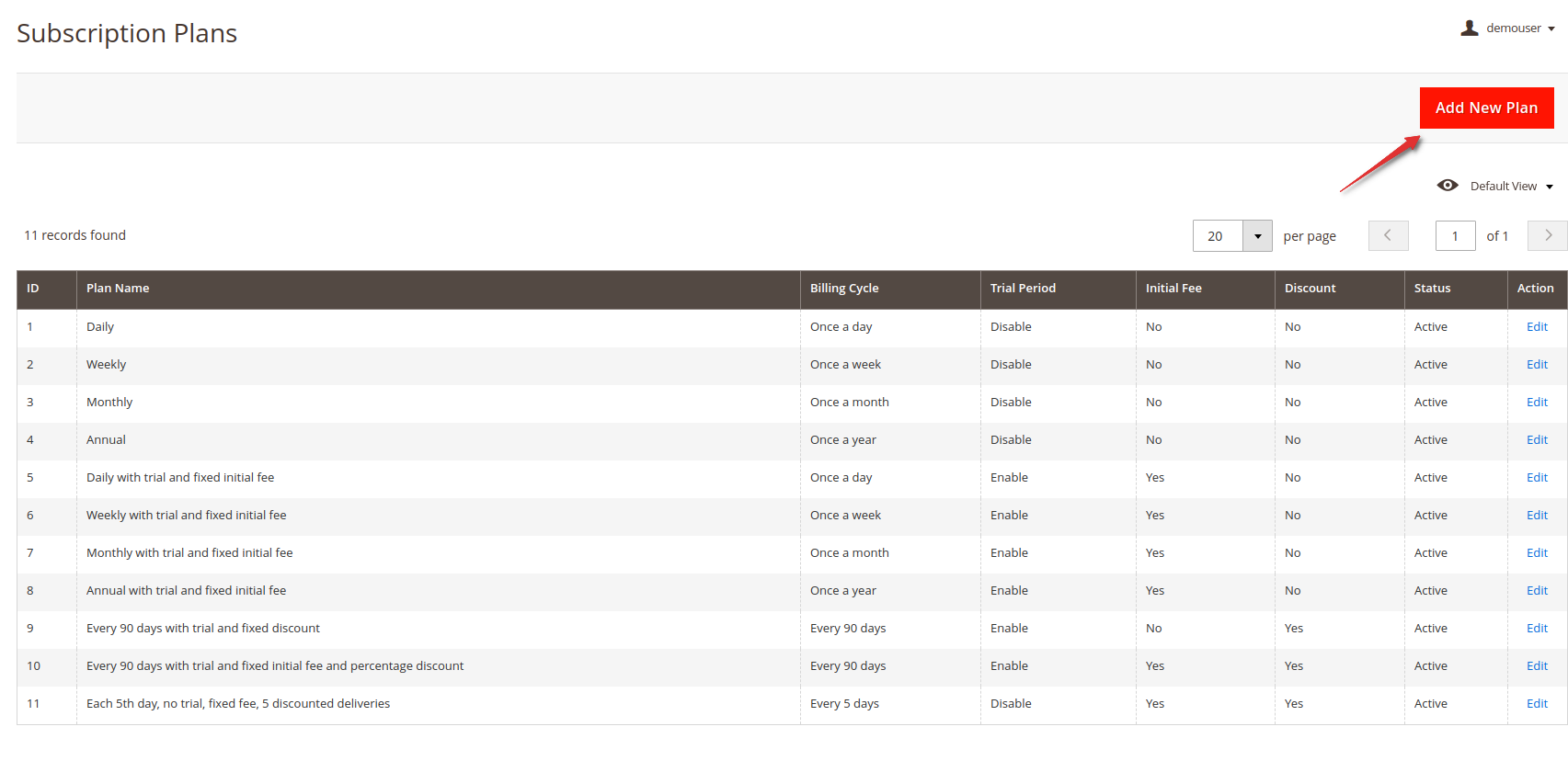Image resolution: width=1568 pixels, height=761 pixels.
Task: Edit Annual with trial and fixed initial fee
Action: click(1537, 591)
